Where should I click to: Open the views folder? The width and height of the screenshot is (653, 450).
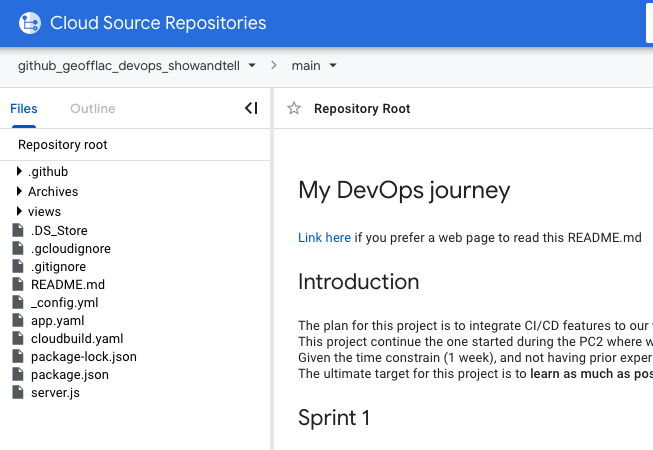[x=44, y=211]
